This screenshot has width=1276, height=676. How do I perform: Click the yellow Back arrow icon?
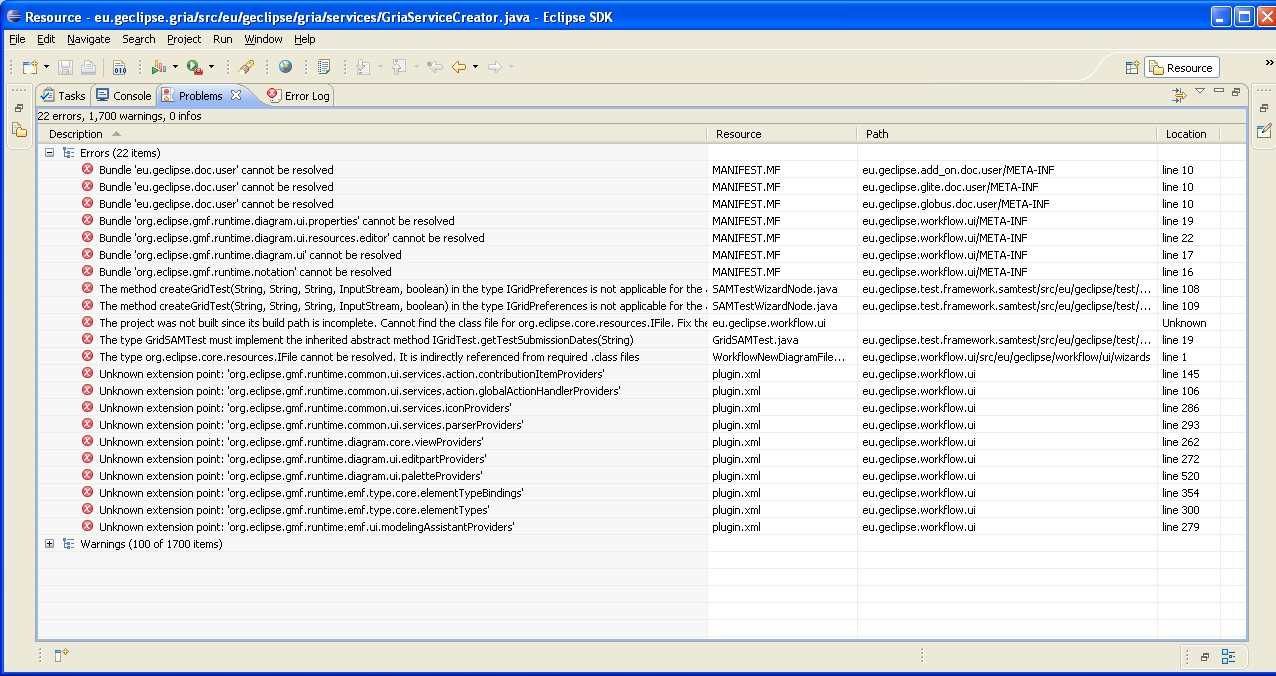tap(459, 67)
